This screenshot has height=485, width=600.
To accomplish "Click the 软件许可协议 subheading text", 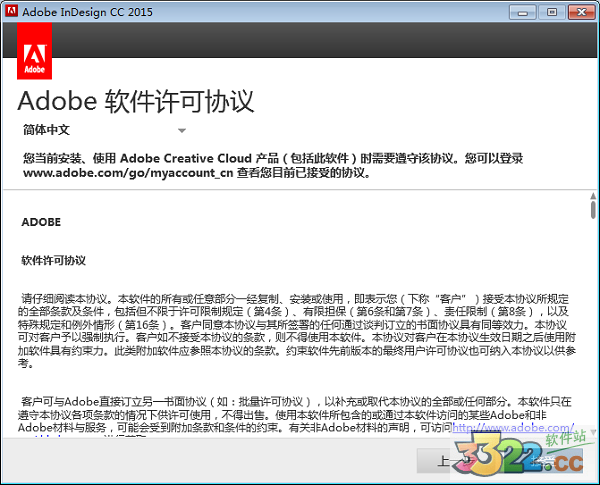I will (53, 261).
